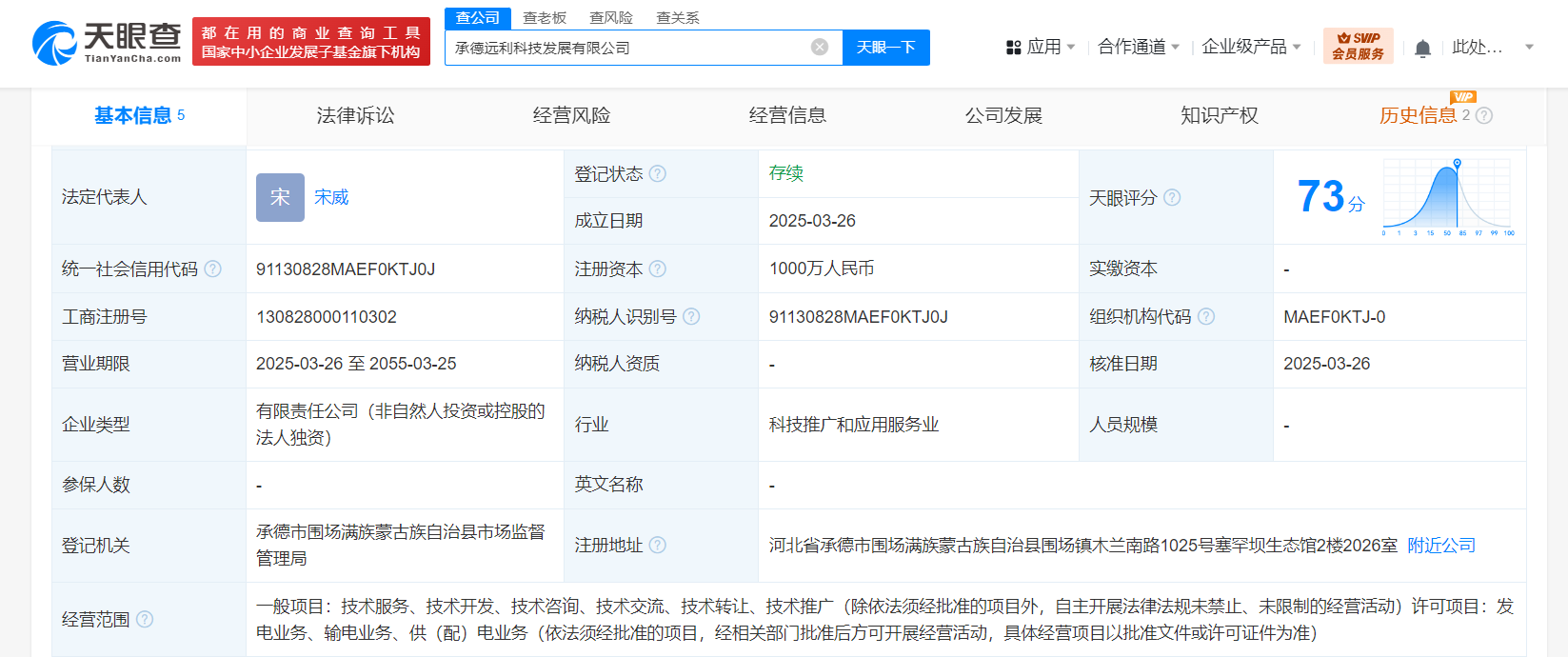Click the SVIP member service badge
1568x657 pixels.
(1358, 47)
